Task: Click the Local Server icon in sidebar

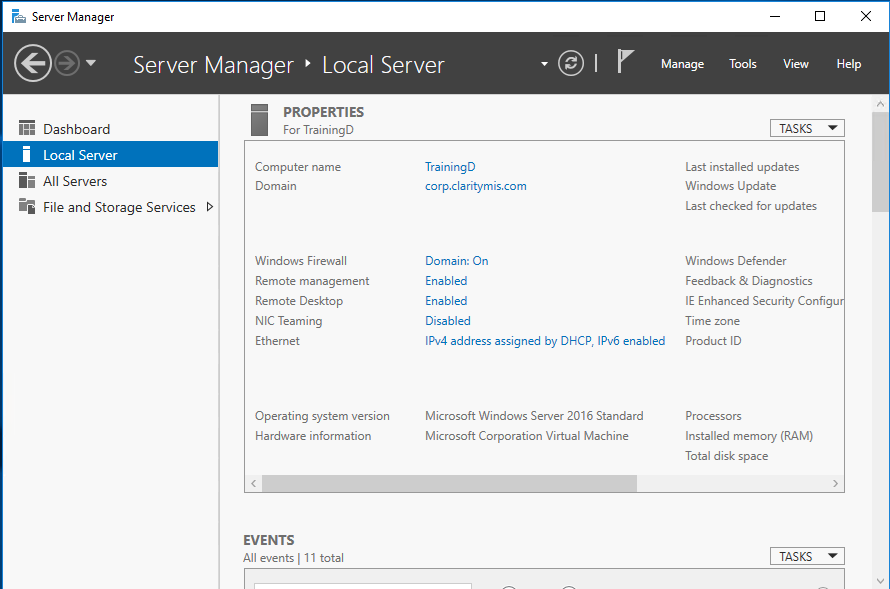Action: tap(26, 154)
